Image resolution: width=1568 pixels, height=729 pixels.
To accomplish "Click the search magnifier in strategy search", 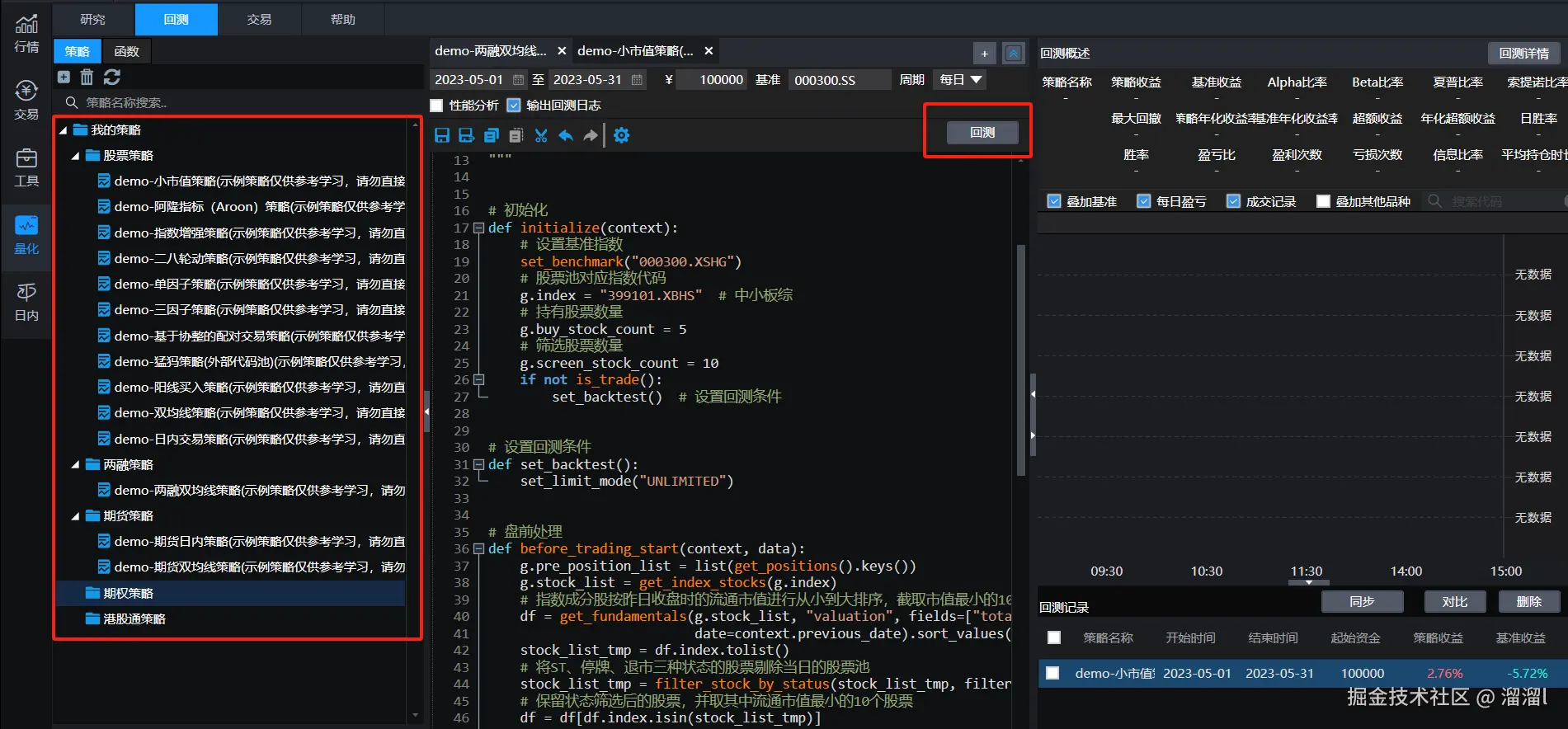I will click(x=72, y=102).
